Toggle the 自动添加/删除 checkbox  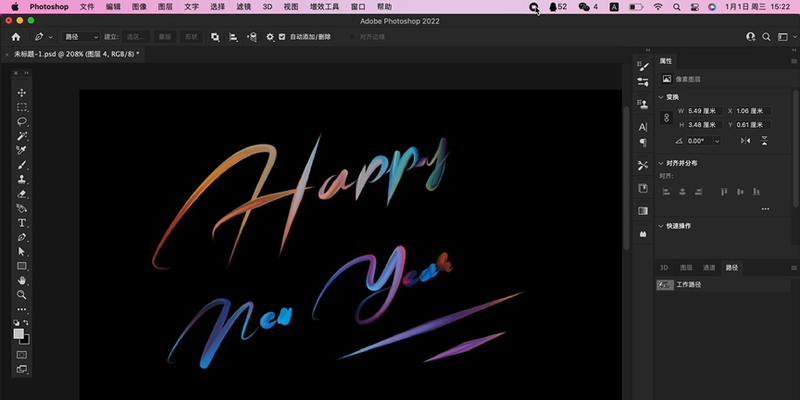282,37
